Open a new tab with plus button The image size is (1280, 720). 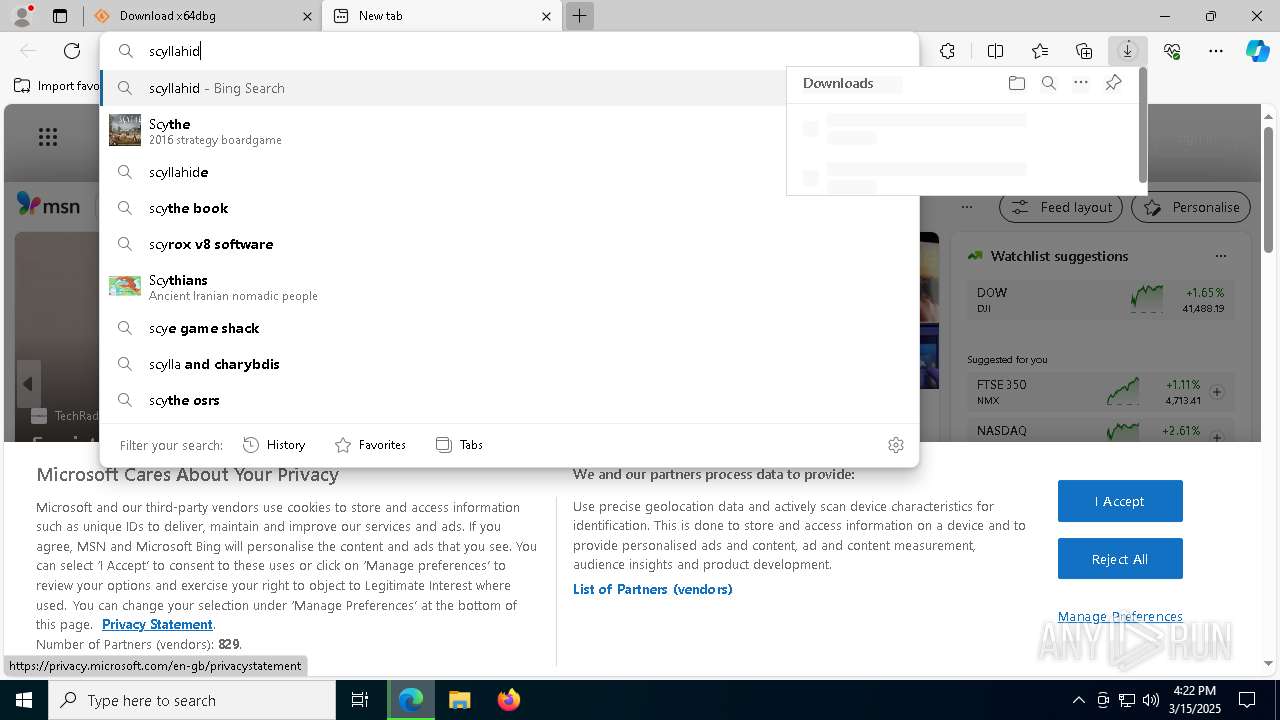(x=579, y=16)
